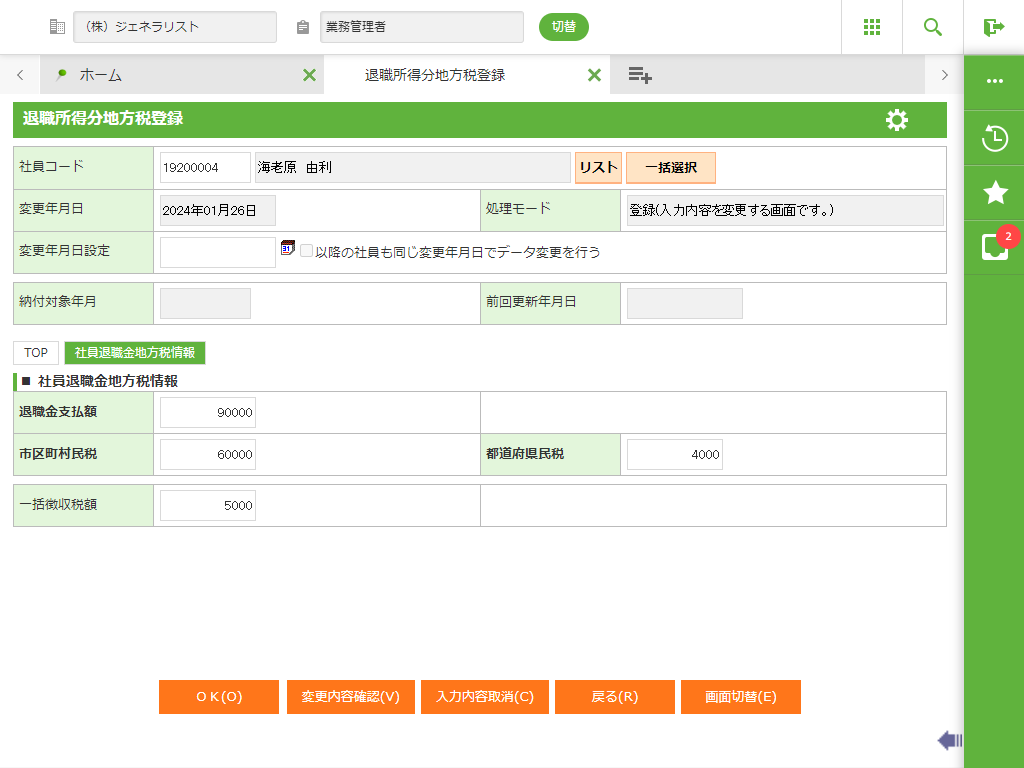Enable 以降の社員も同じ変更年月日 checkbox
The image size is (1024, 768).
pos(307,251)
